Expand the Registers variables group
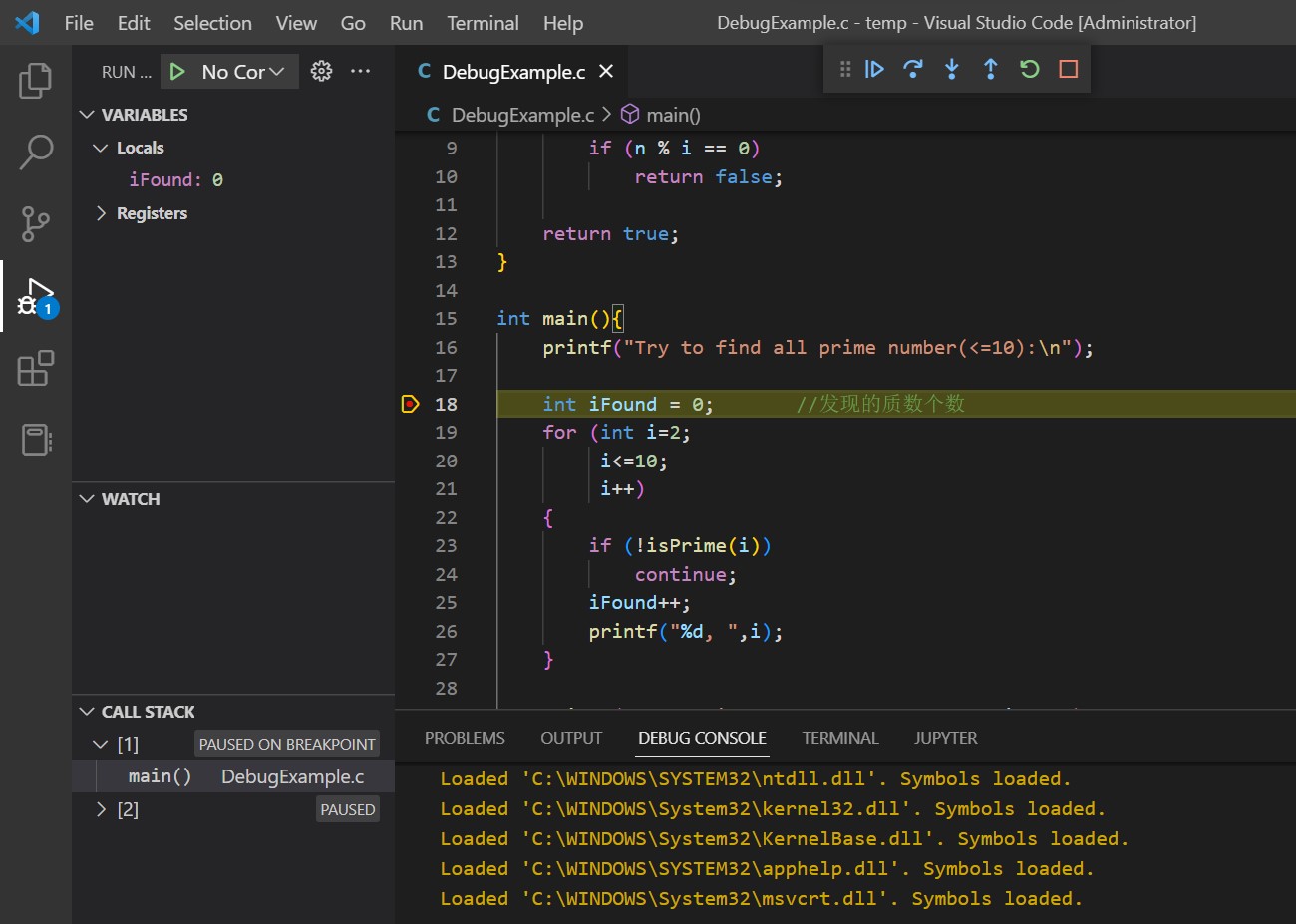The height and width of the screenshot is (924, 1296). coord(101,213)
